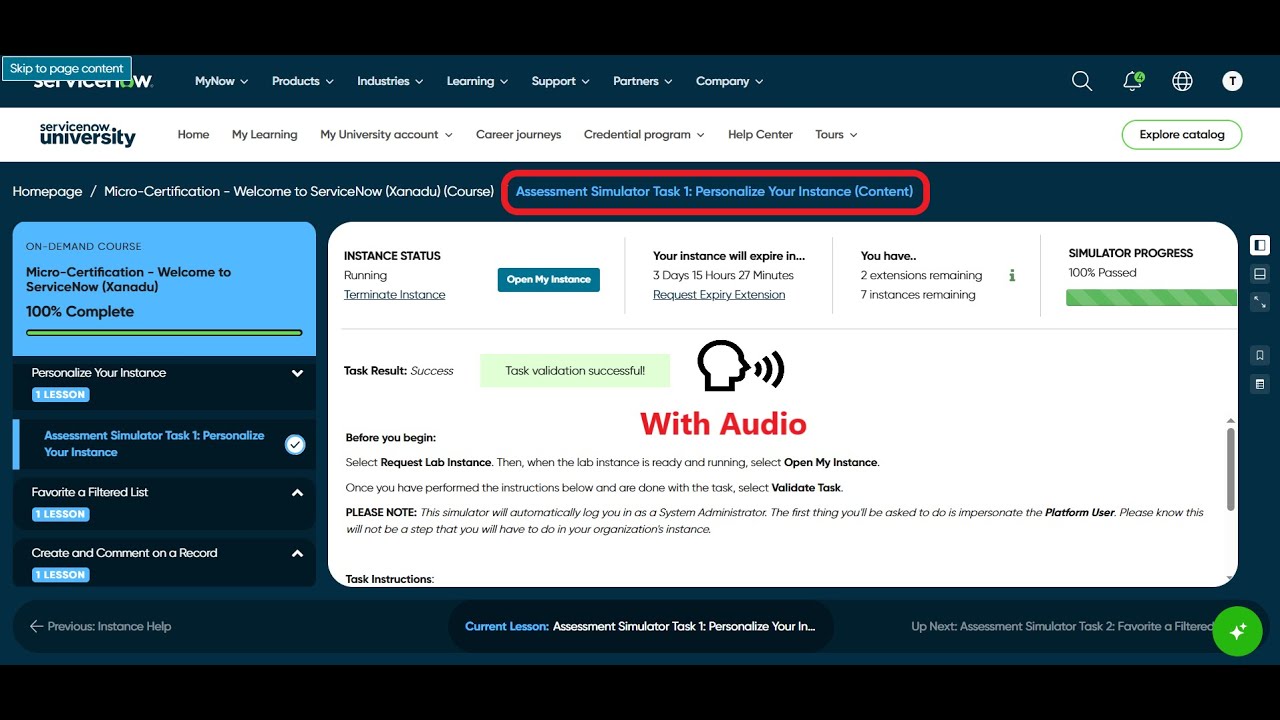This screenshot has height=720, width=1280.
Task: Click the left arrow before Previous: Instance Help
Action: click(37, 626)
